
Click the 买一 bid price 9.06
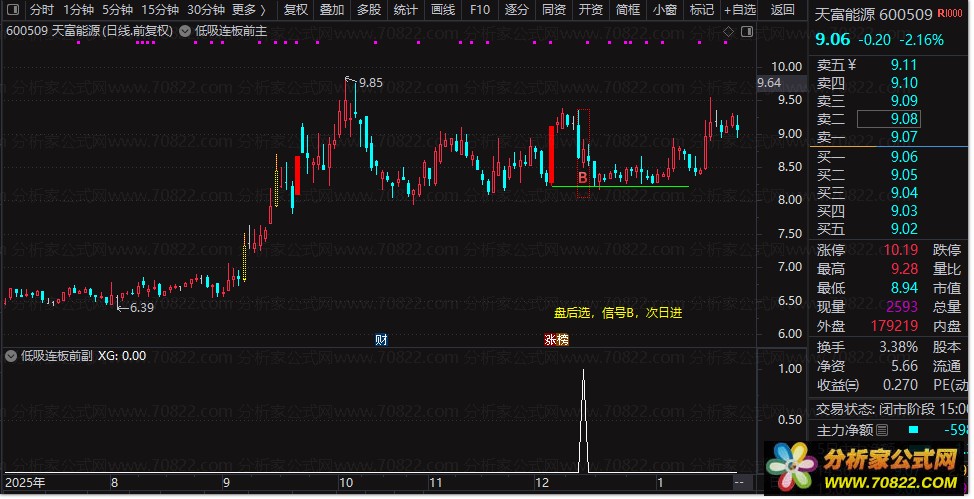[x=903, y=157]
